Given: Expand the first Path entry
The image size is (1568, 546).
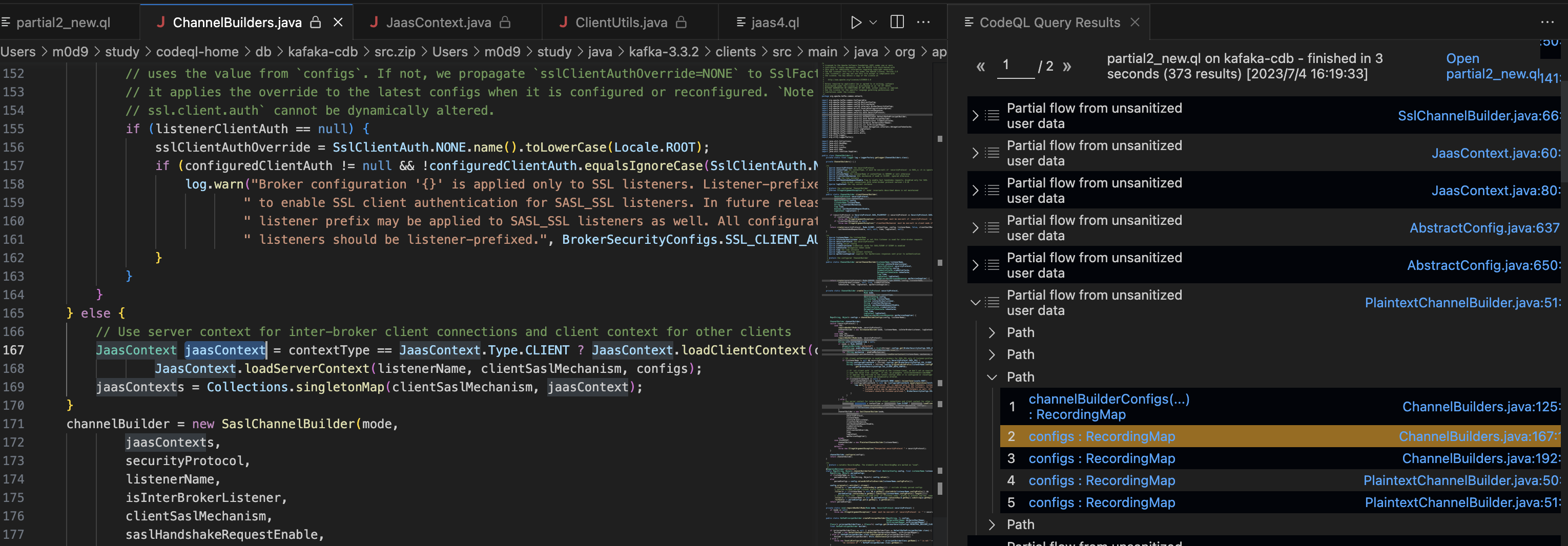Looking at the screenshot, I should tap(992, 332).
